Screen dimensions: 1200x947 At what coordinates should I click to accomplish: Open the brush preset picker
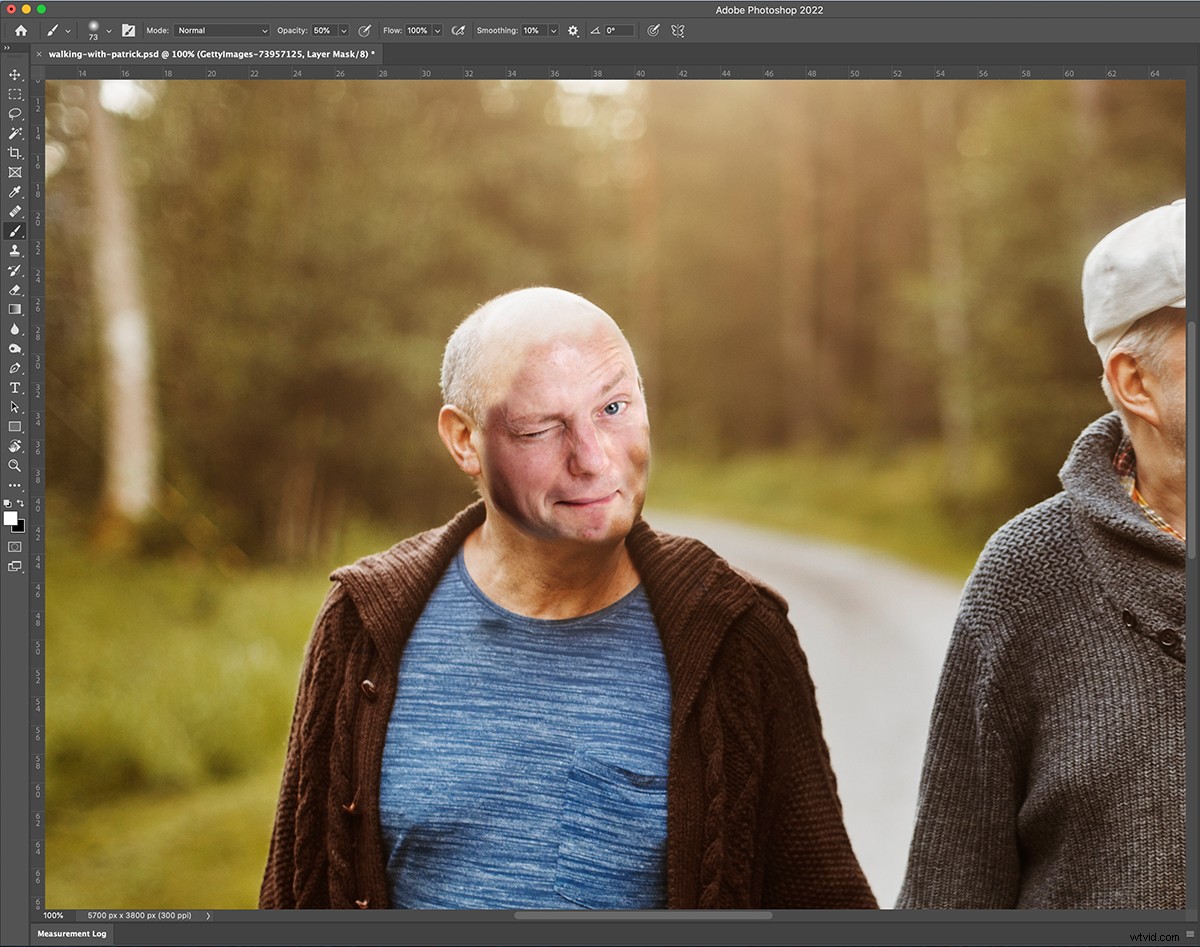pyautogui.click(x=95, y=30)
